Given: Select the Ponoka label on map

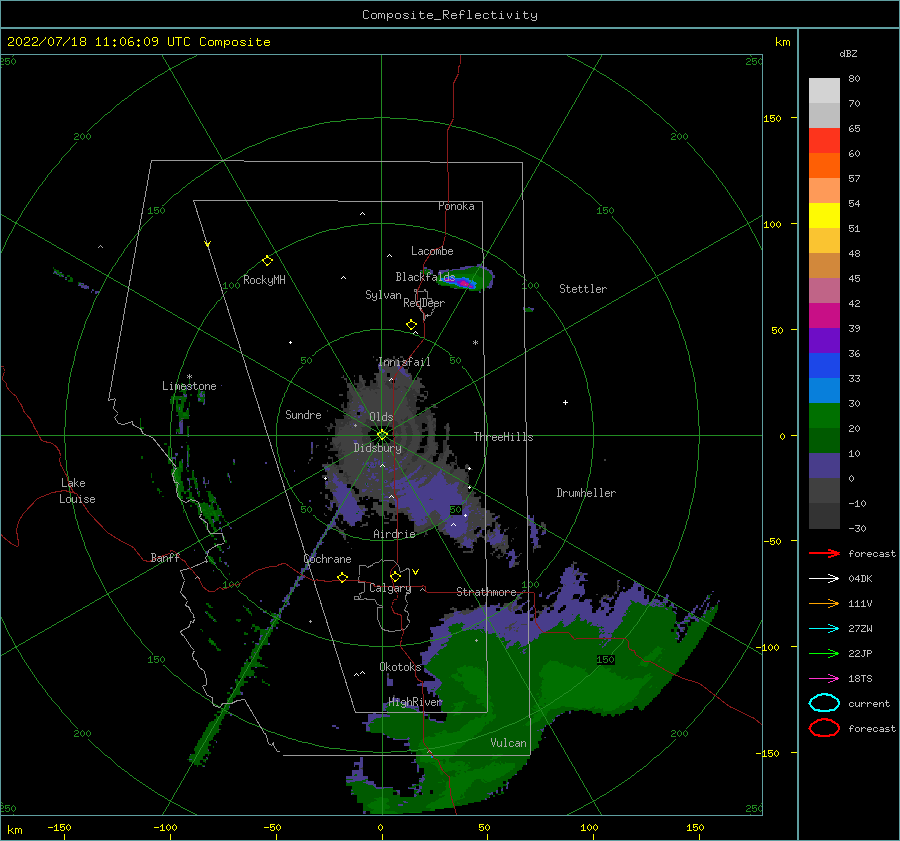Looking at the screenshot, I should [x=456, y=206].
